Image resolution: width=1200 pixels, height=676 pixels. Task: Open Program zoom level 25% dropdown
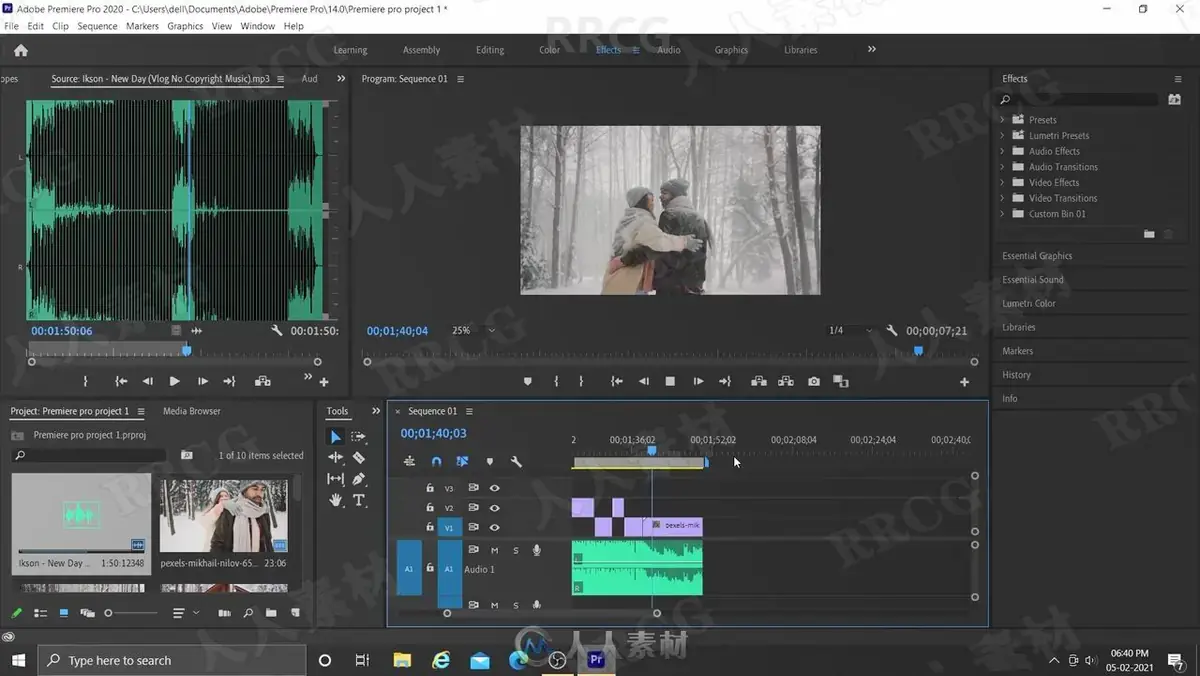pos(473,331)
